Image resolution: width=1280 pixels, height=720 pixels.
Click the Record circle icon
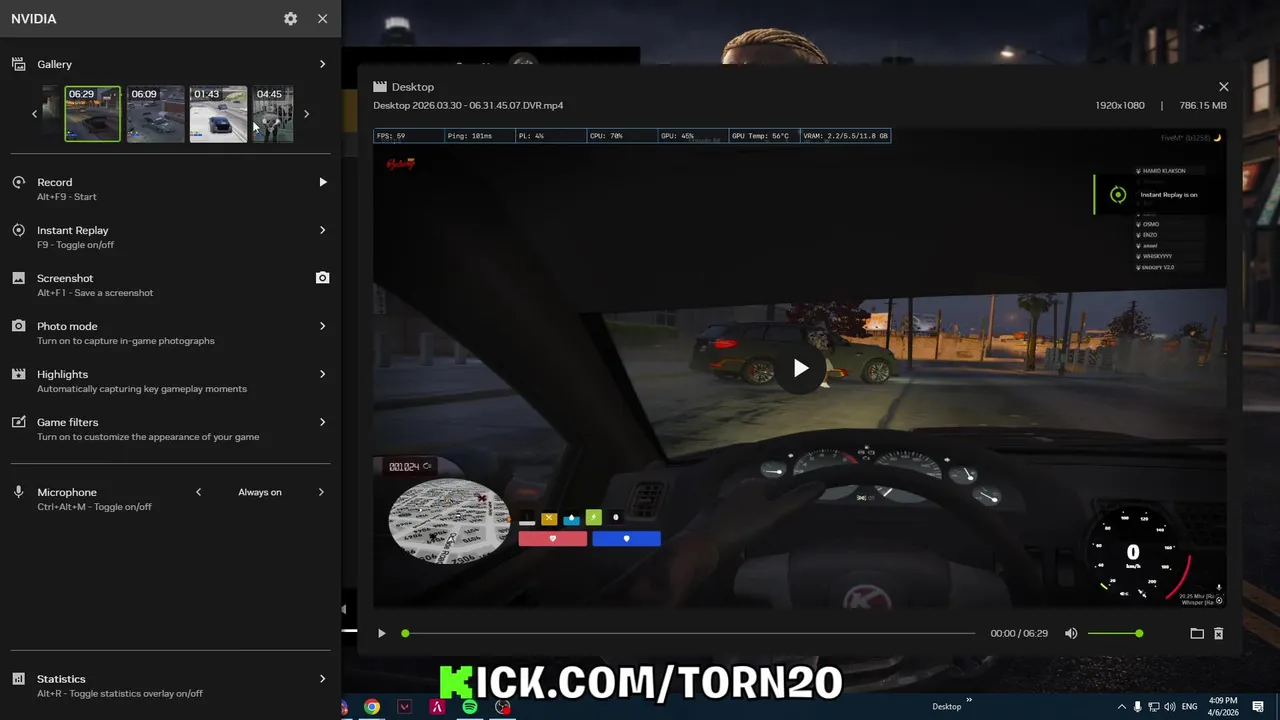pyautogui.click(x=18, y=182)
